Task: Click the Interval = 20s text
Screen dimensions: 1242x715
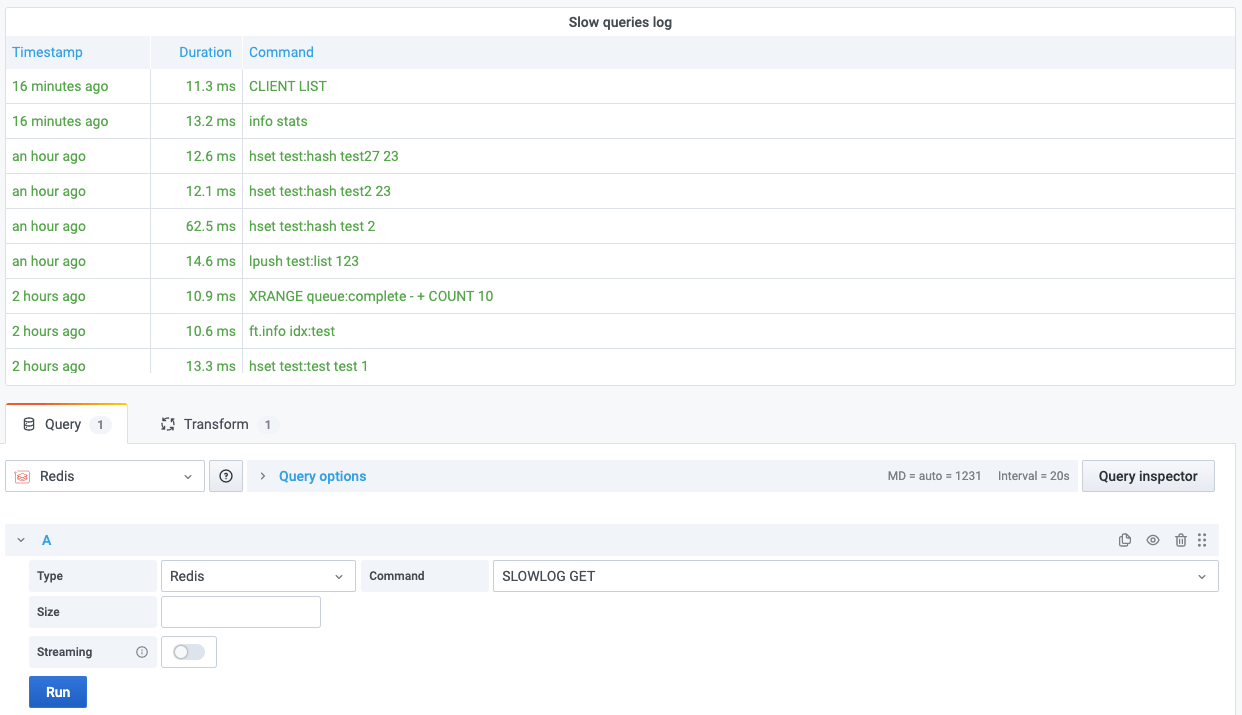Action: coord(1034,476)
